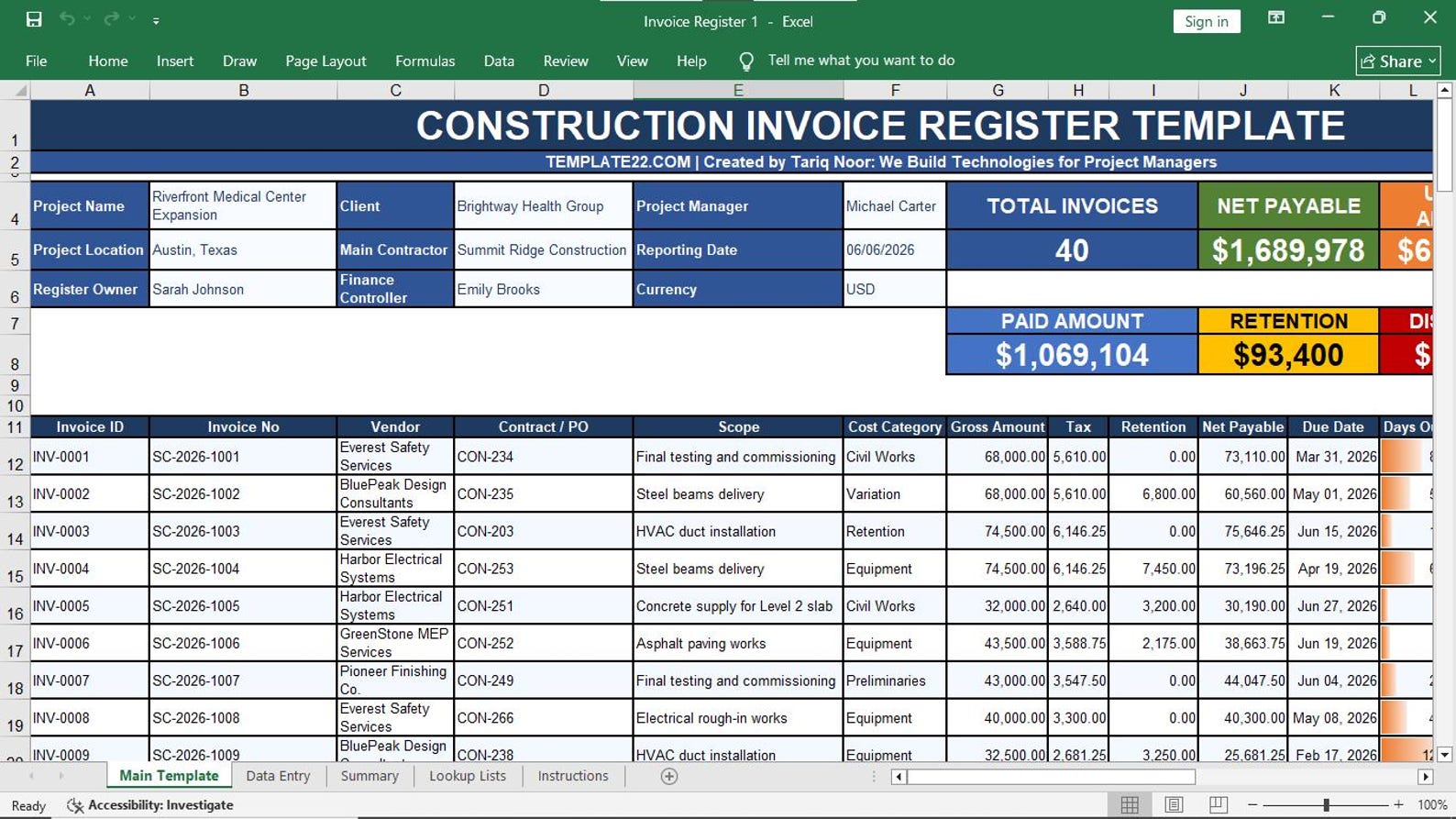Select row 12 header
Screen dimensions: 1456x819
tap(15, 457)
